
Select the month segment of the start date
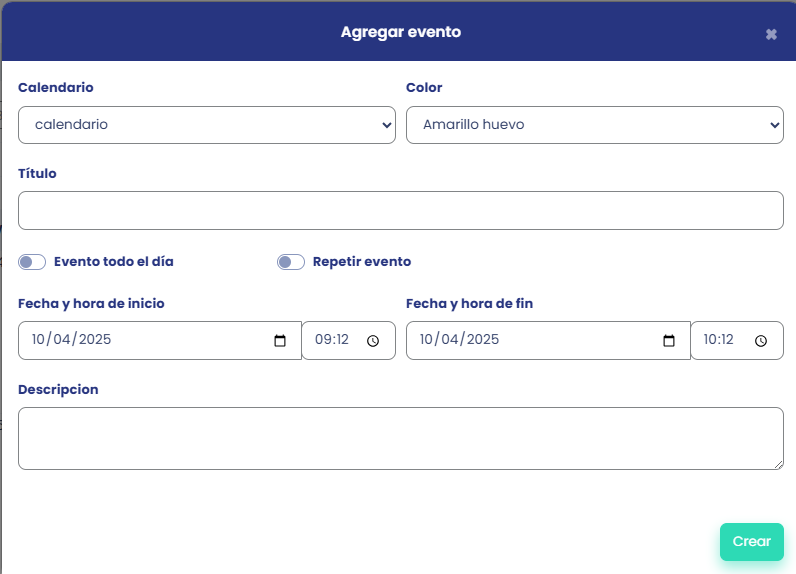click(62, 340)
